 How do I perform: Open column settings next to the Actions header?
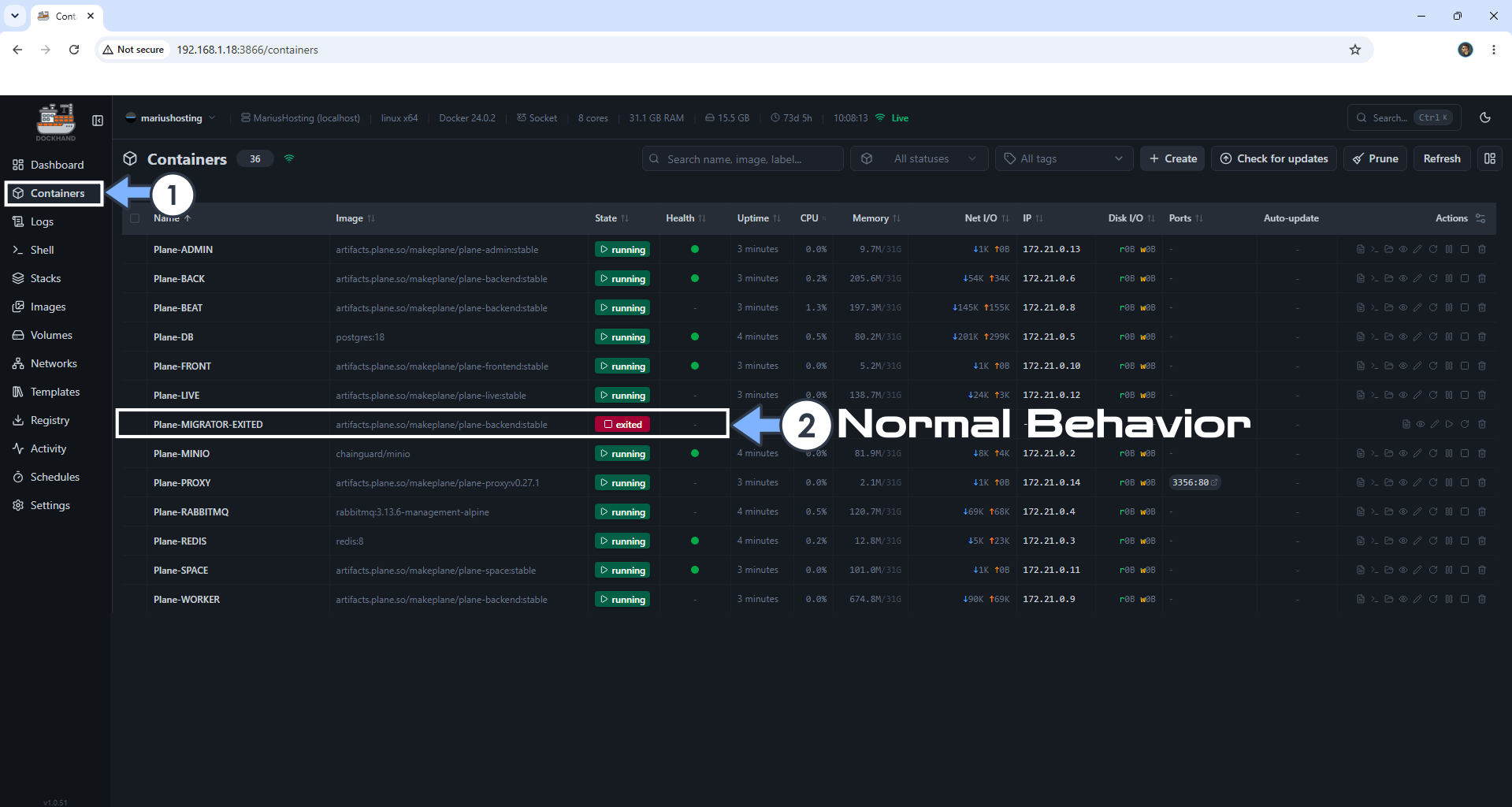[1480, 218]
